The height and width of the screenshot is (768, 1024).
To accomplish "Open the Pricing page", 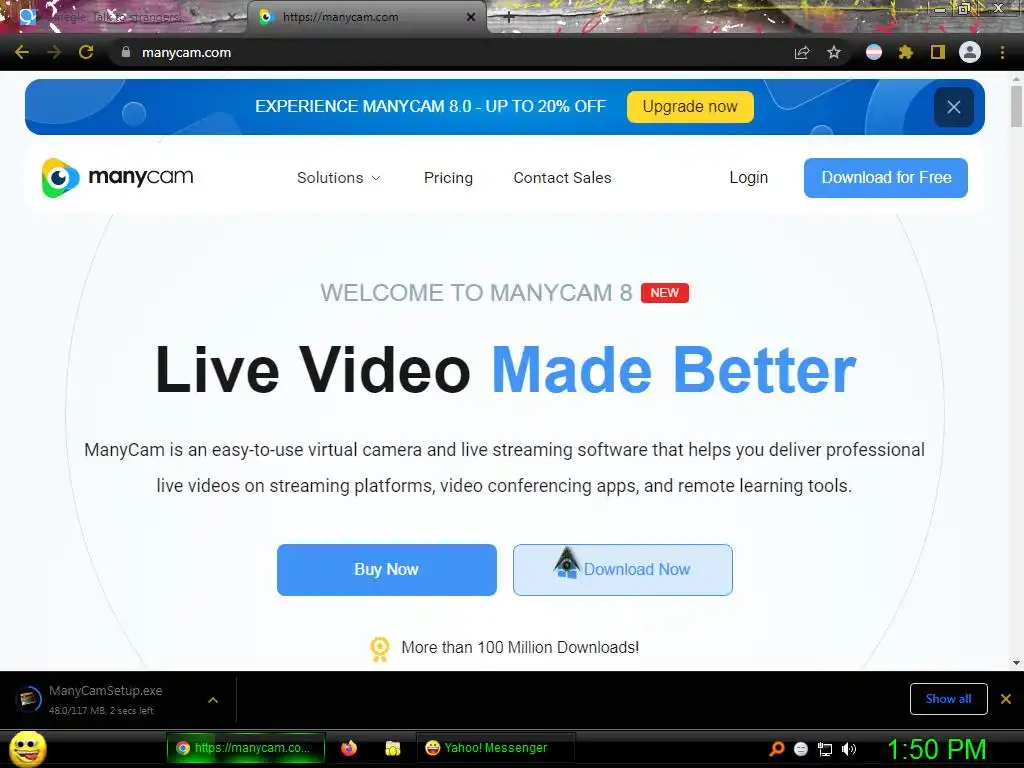I will coord(448,178).
